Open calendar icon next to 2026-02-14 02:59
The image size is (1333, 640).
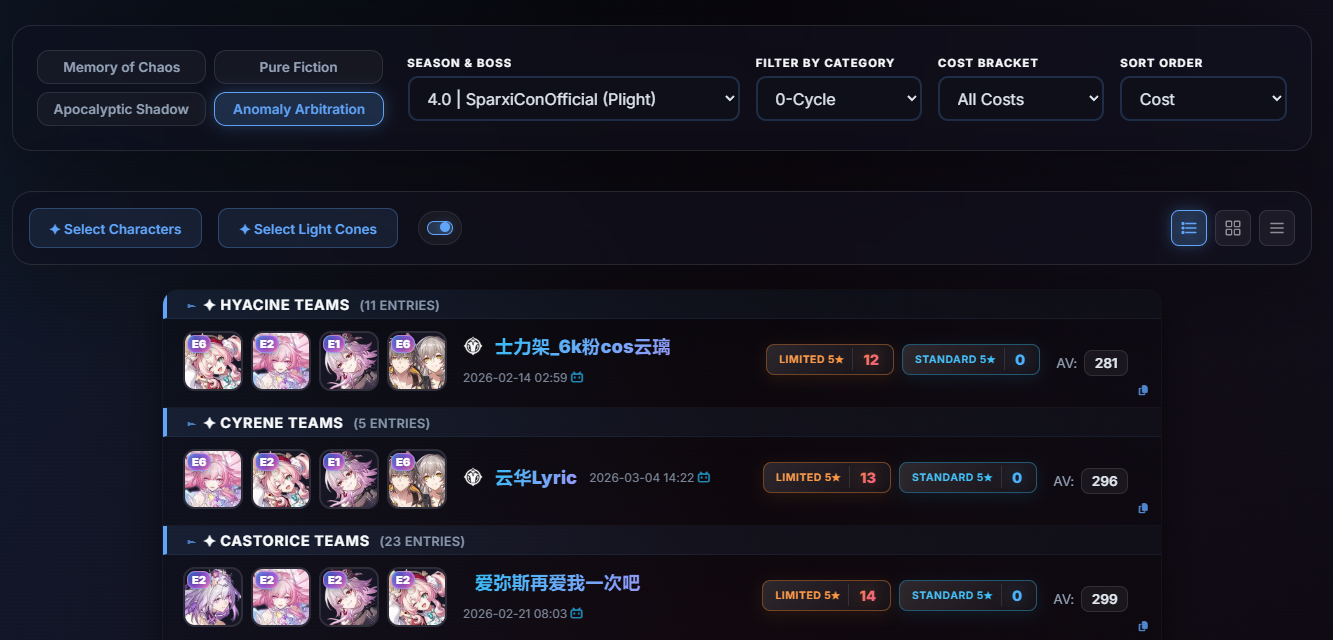[577, 378]
